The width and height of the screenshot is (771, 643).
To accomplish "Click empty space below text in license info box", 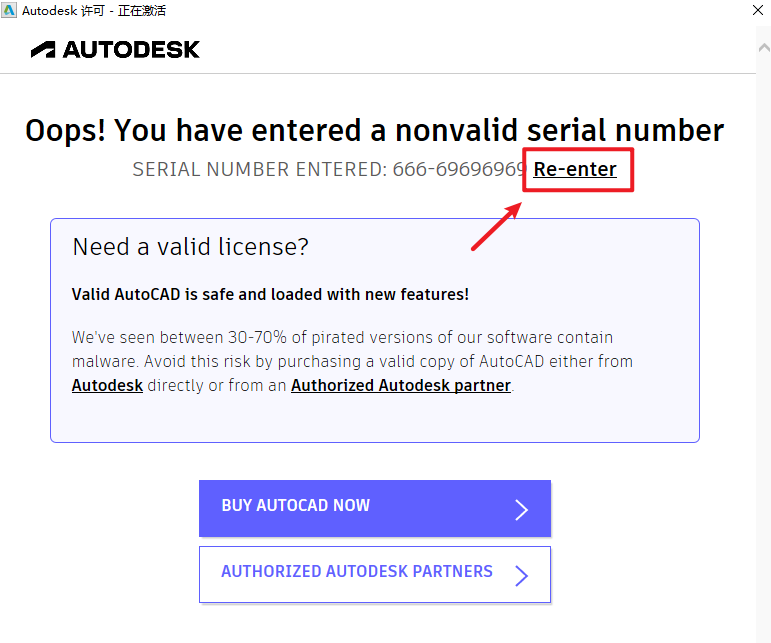I will (x=374, y=418).
